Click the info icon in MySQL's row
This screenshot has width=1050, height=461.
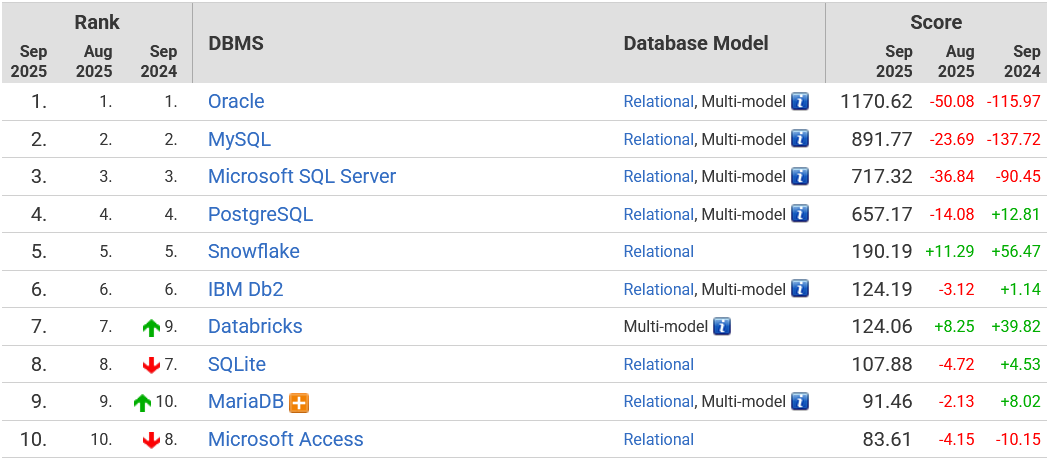click(x=800, y=139)
